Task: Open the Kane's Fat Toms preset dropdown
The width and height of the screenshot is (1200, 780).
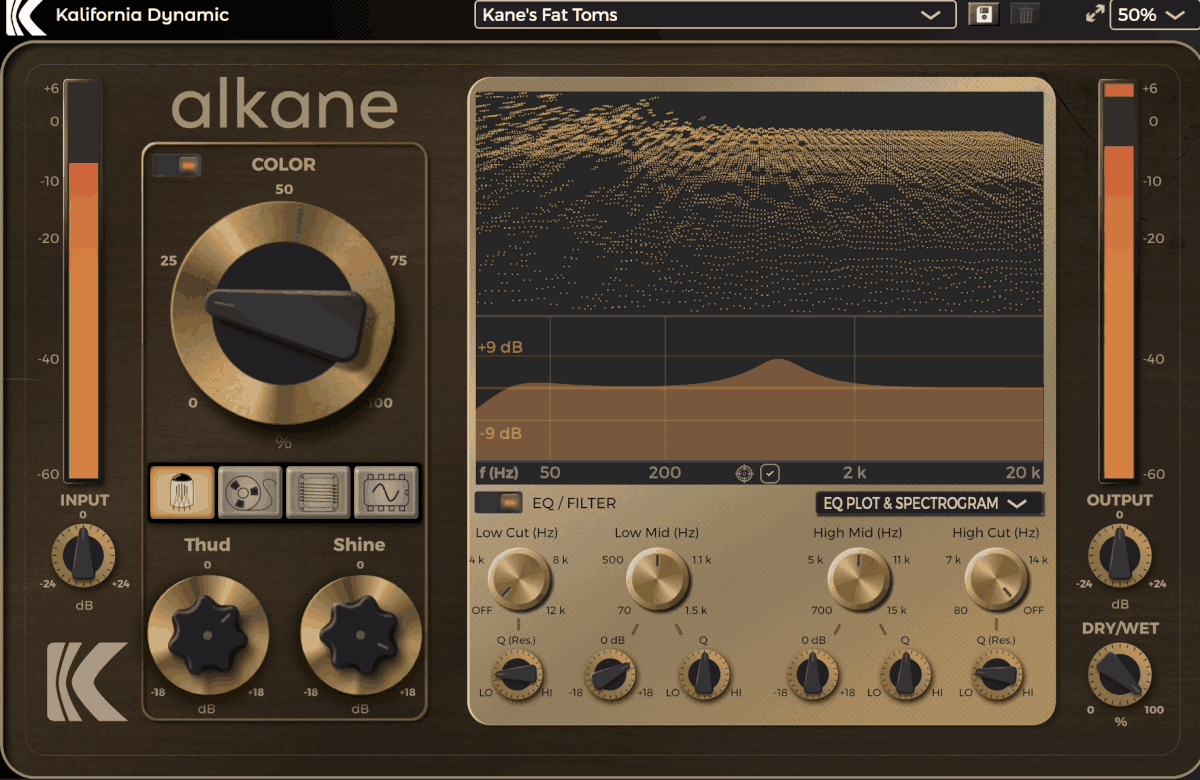Action: click(713, 15)
